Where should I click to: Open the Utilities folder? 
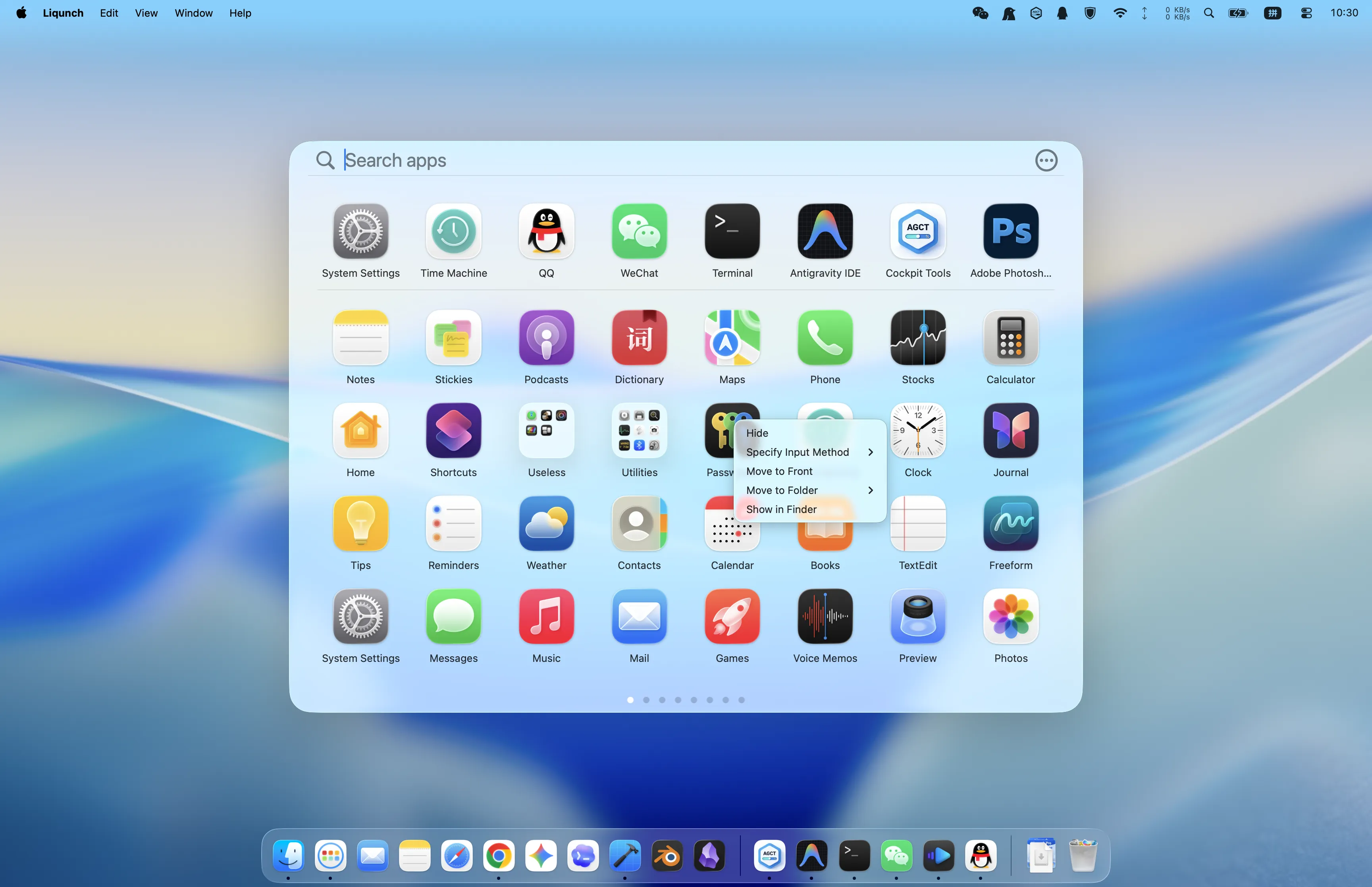pos(639,430)
